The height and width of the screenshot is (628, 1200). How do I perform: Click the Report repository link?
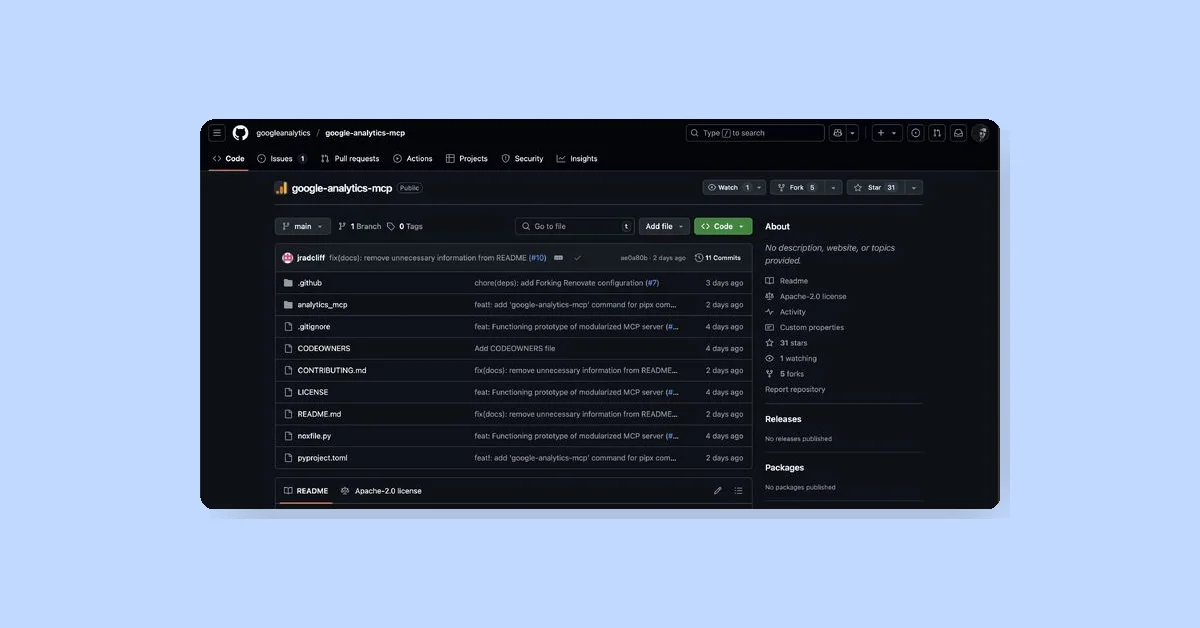coord(795,390)
